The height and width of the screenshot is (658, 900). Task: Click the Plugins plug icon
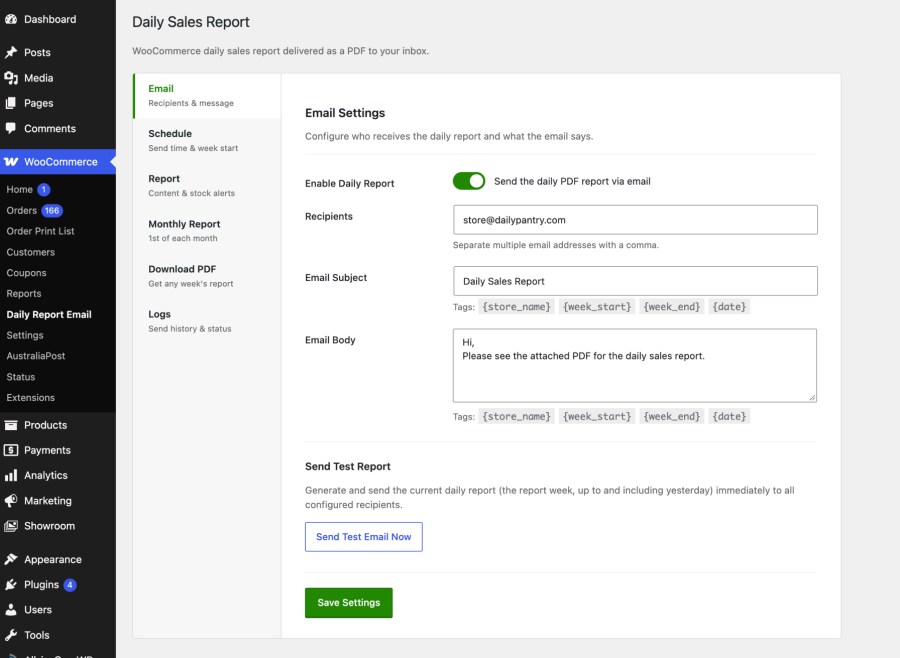click(x=11, y=584)
